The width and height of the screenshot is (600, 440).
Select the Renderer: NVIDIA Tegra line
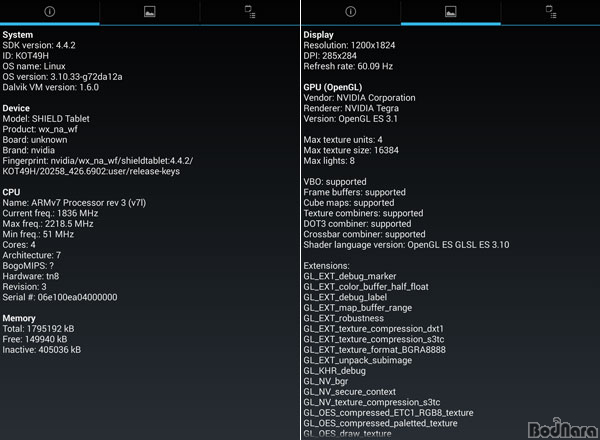(x=351, y=108)
